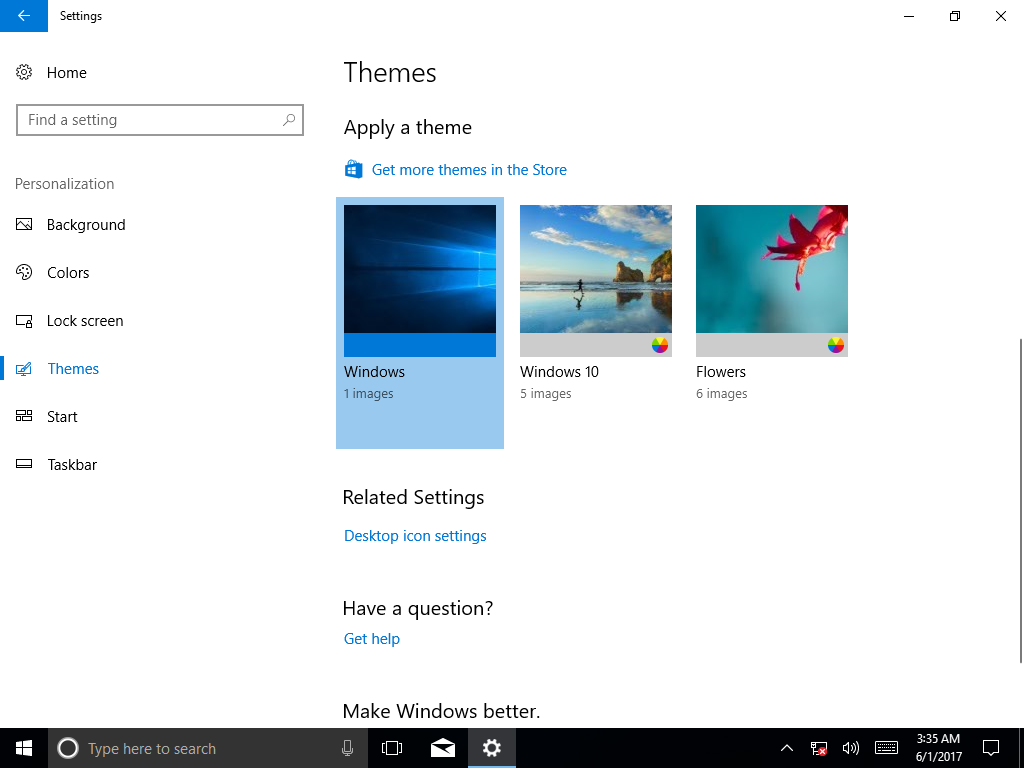Switch to the Lock screen page
1024x768 pixels.
(85, 321)
